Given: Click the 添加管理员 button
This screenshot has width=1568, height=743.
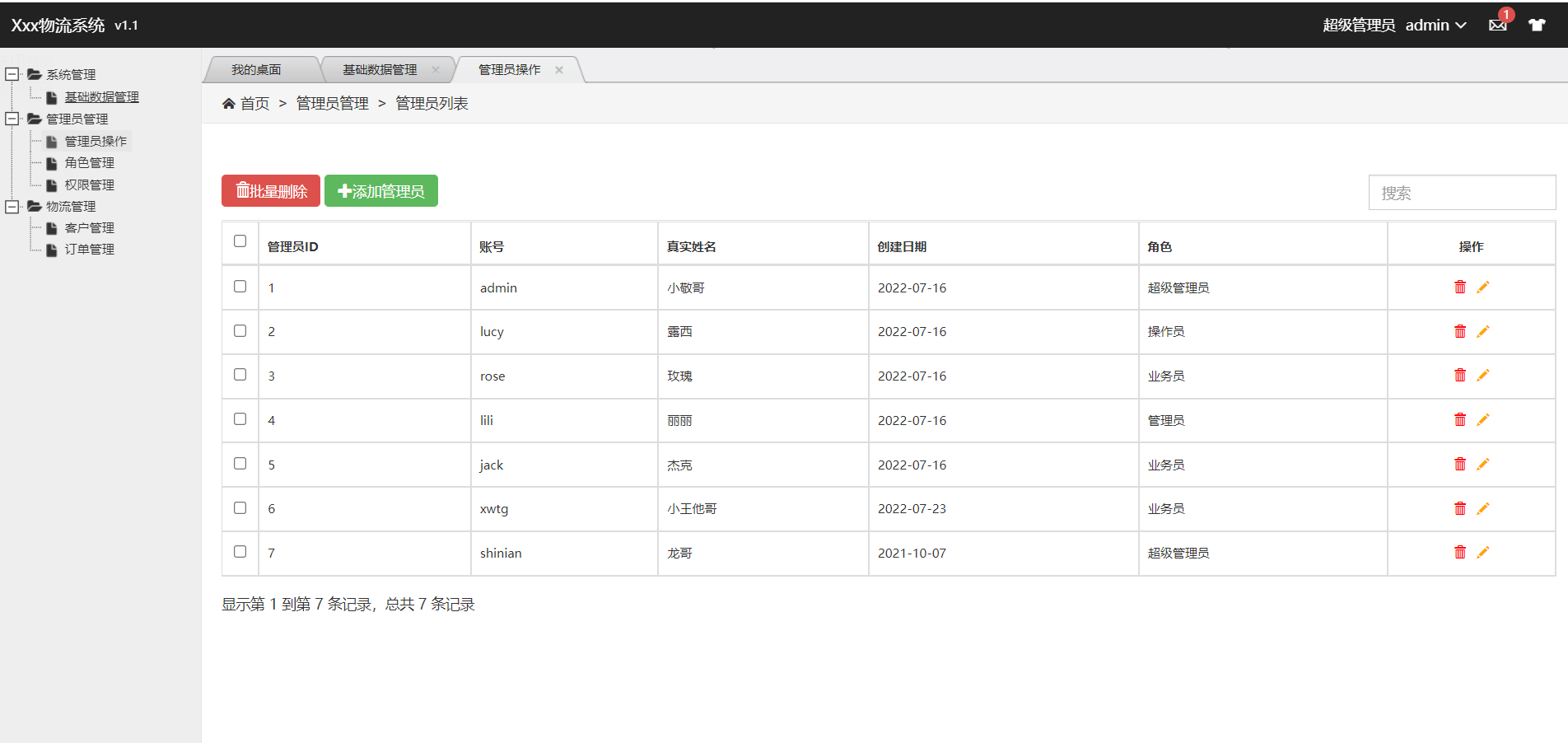Looking at the screenshot, I should tap(381, 191).
